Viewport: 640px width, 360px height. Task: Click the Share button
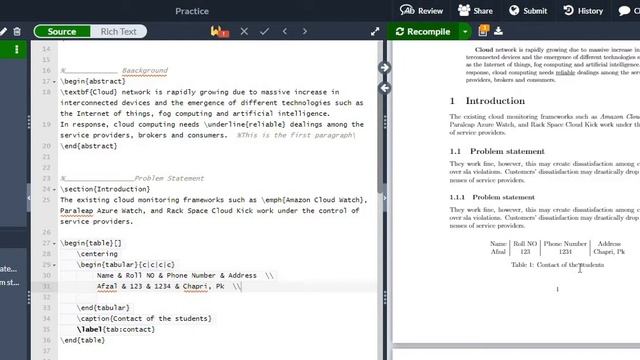click(x=475, y=11)
